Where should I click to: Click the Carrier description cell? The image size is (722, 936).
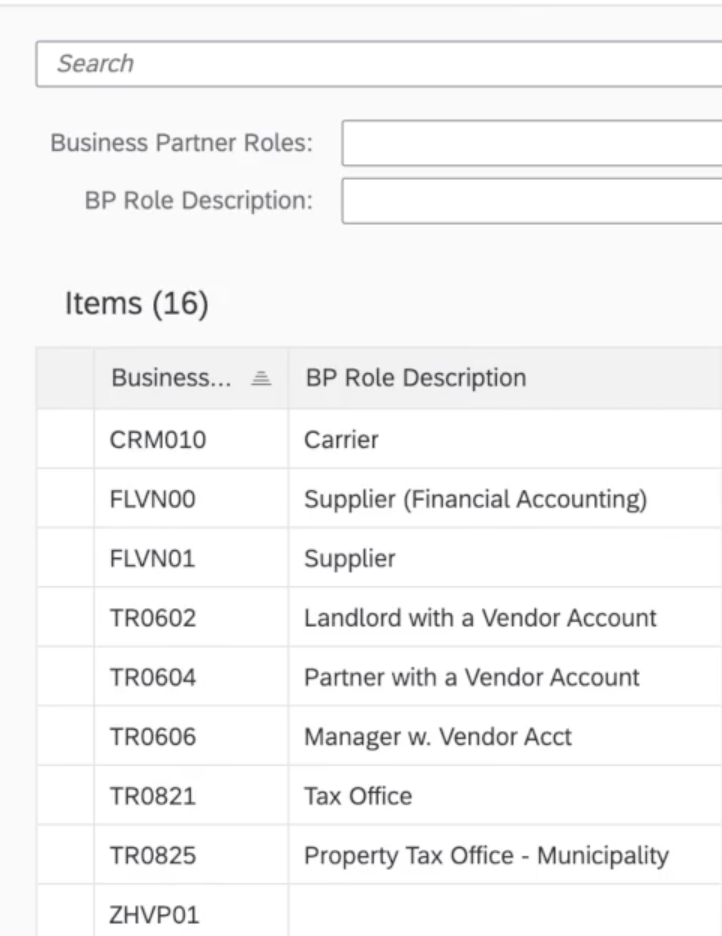click(341, 439)
